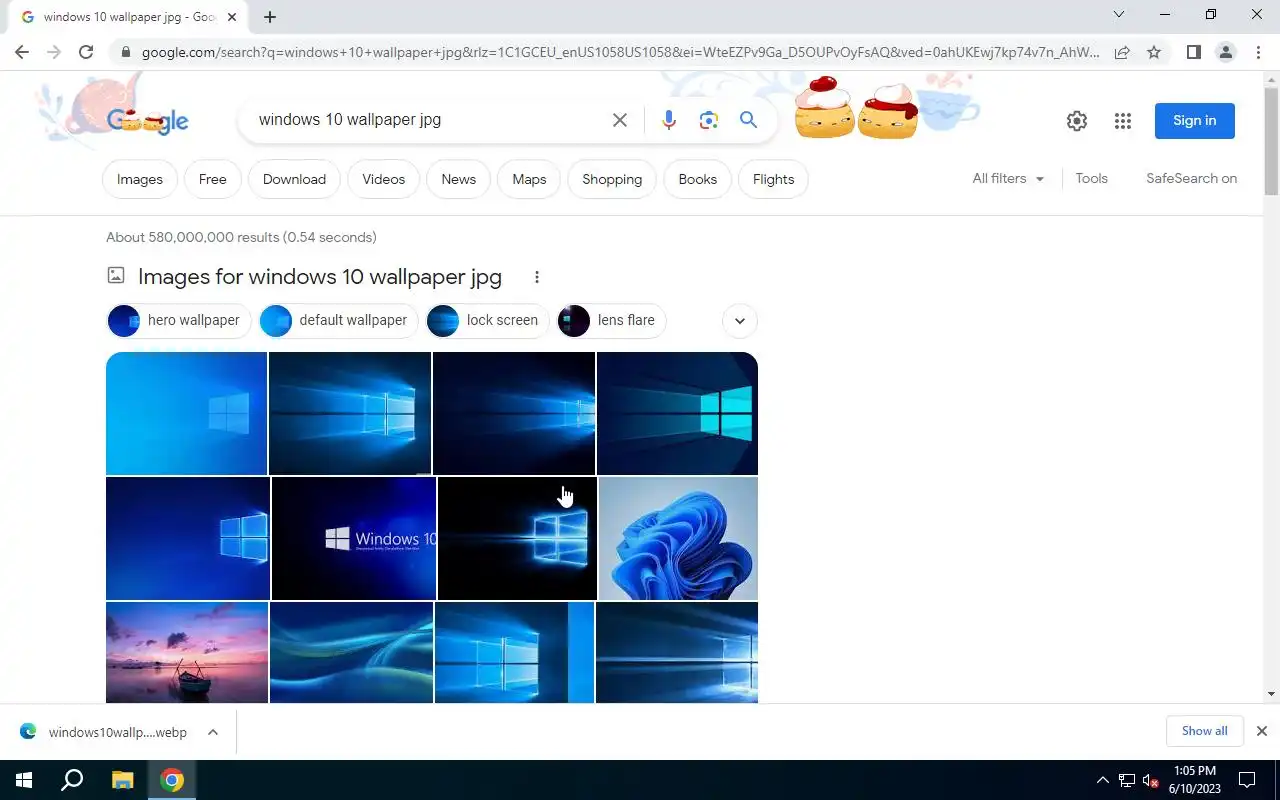Click the page vertical scrollbar thumb
The width and height of the screenshot is (1280, 800).
coord(1271,140)
